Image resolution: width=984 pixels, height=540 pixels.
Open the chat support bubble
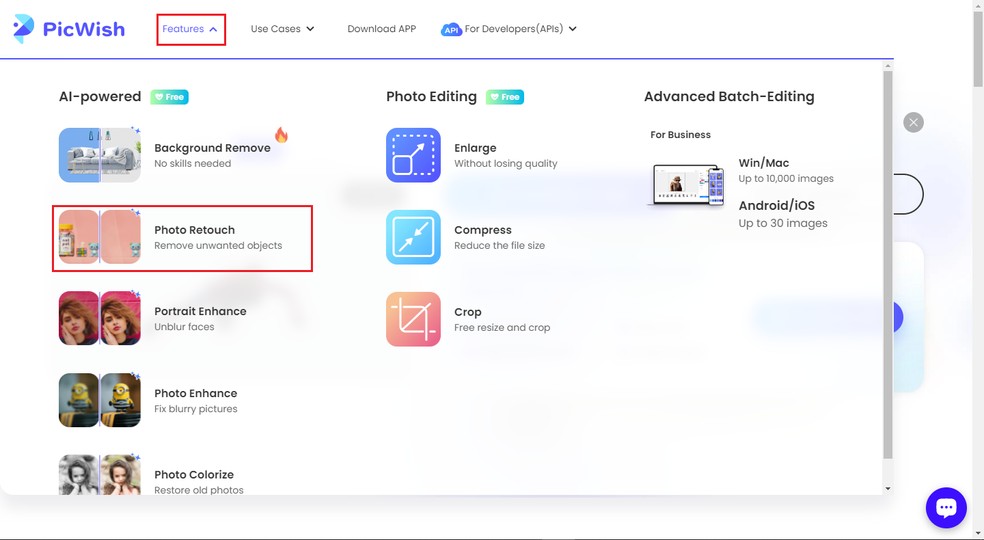coord(946,507)
